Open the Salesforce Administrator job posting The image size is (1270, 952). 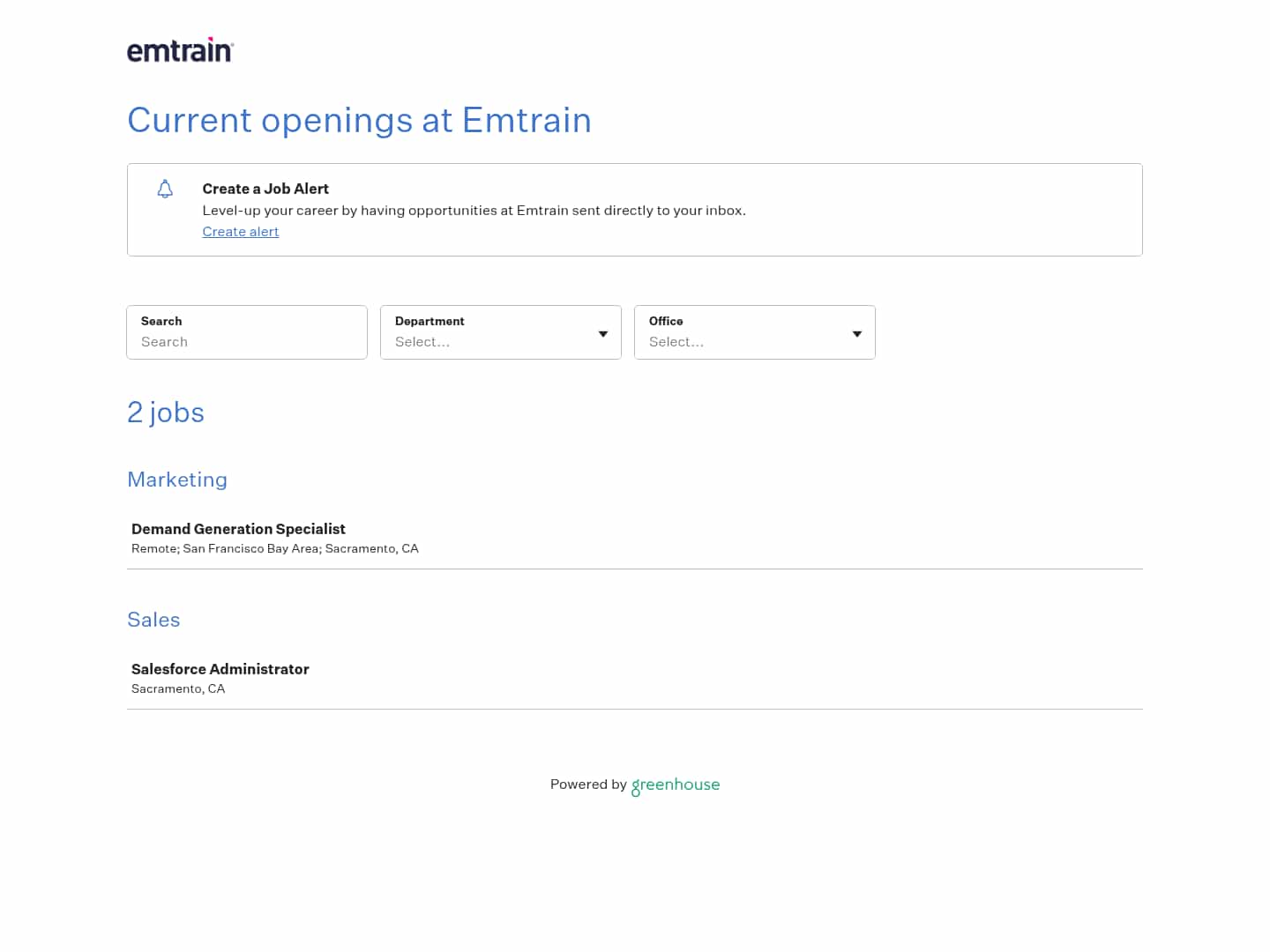(x=220, y=669)
